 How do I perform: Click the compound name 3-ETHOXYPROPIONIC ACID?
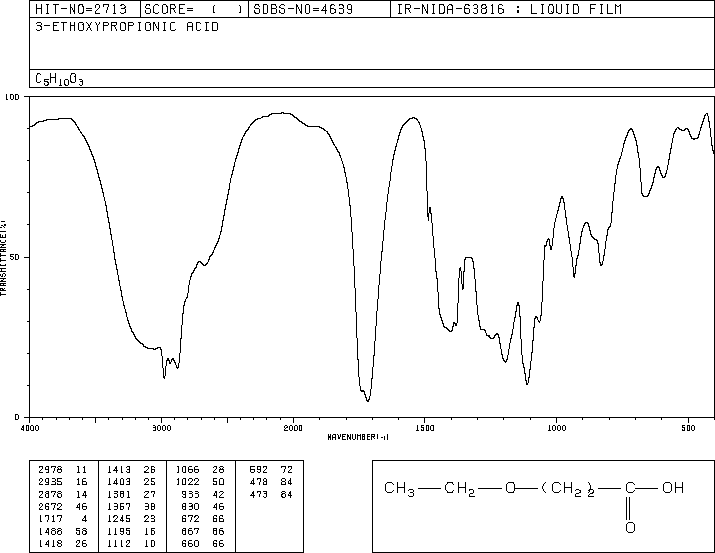127,27
